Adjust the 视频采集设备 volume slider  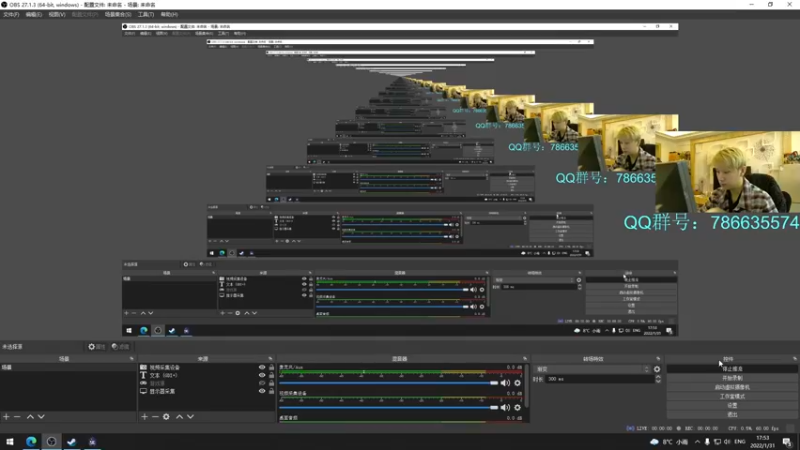click(x=388, y=408)
